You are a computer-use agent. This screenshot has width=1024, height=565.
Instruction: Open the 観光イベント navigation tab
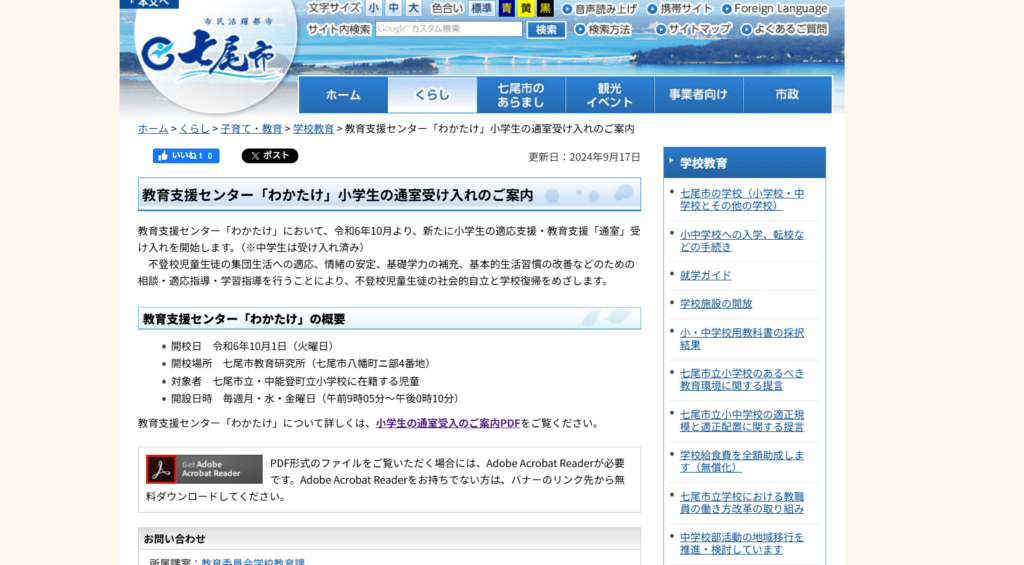click(x=609, y=95)
